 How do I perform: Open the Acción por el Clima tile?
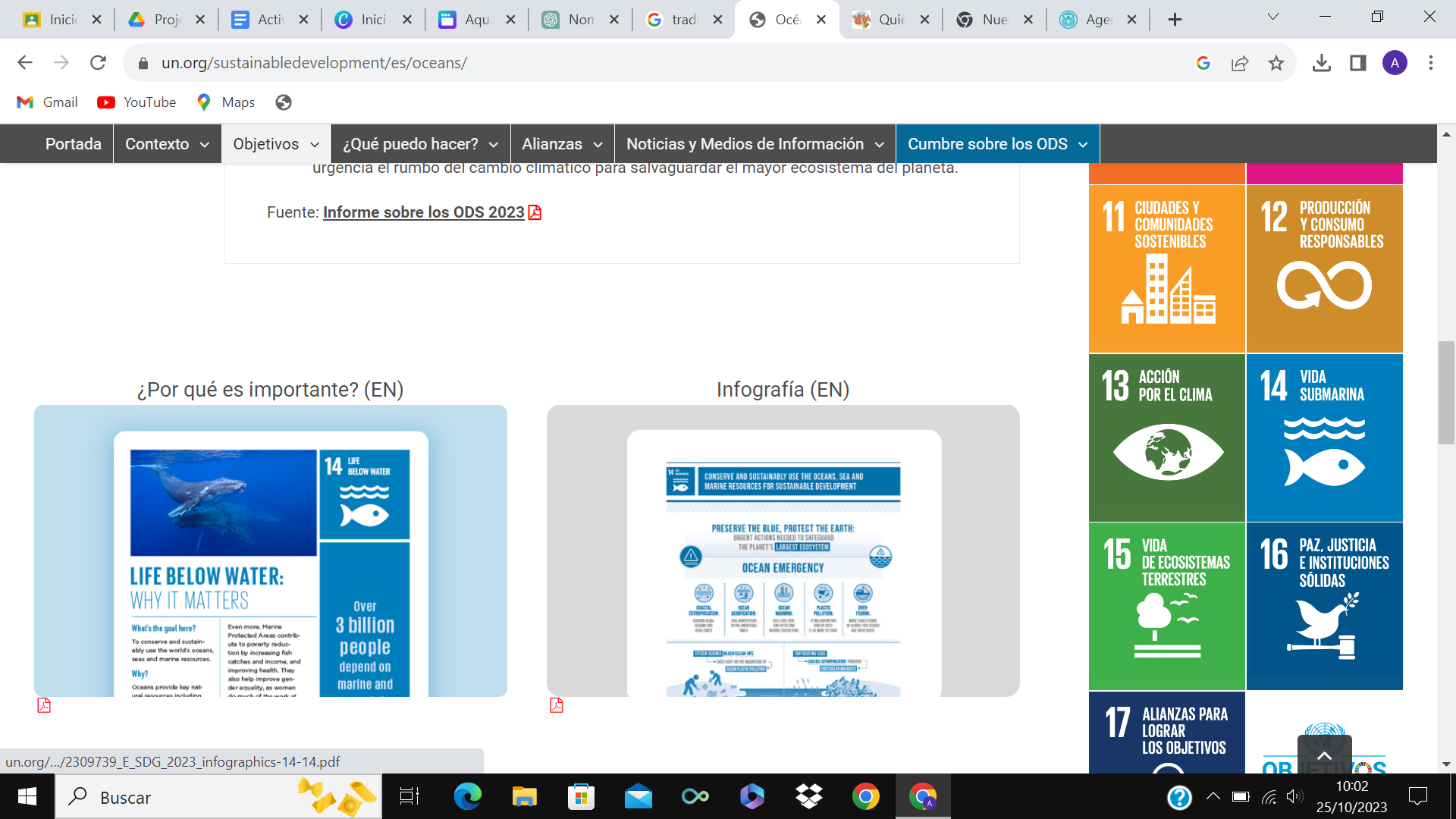pyautogui.click(x=1166, y=438)
